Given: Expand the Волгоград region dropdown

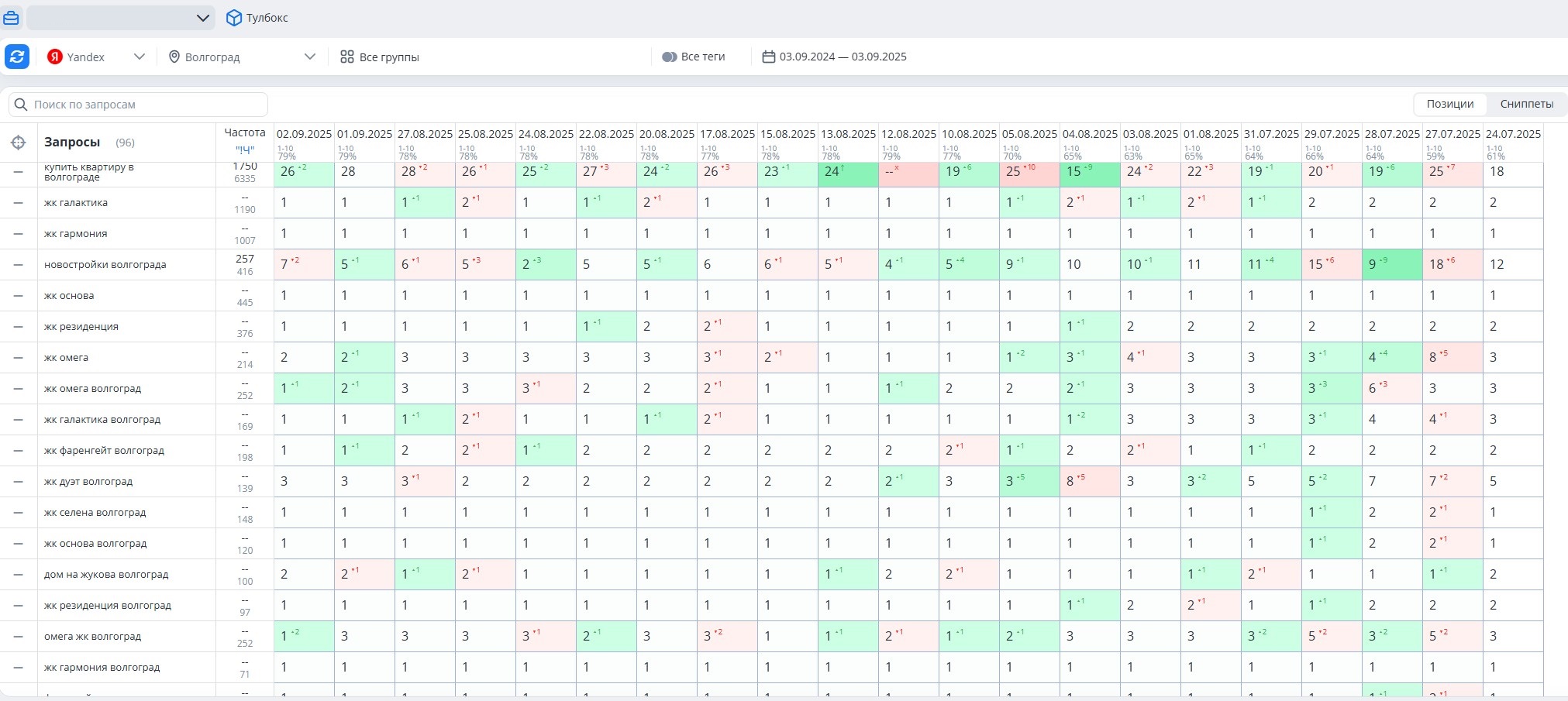Looking at the screenshot, I should [310, 57].
